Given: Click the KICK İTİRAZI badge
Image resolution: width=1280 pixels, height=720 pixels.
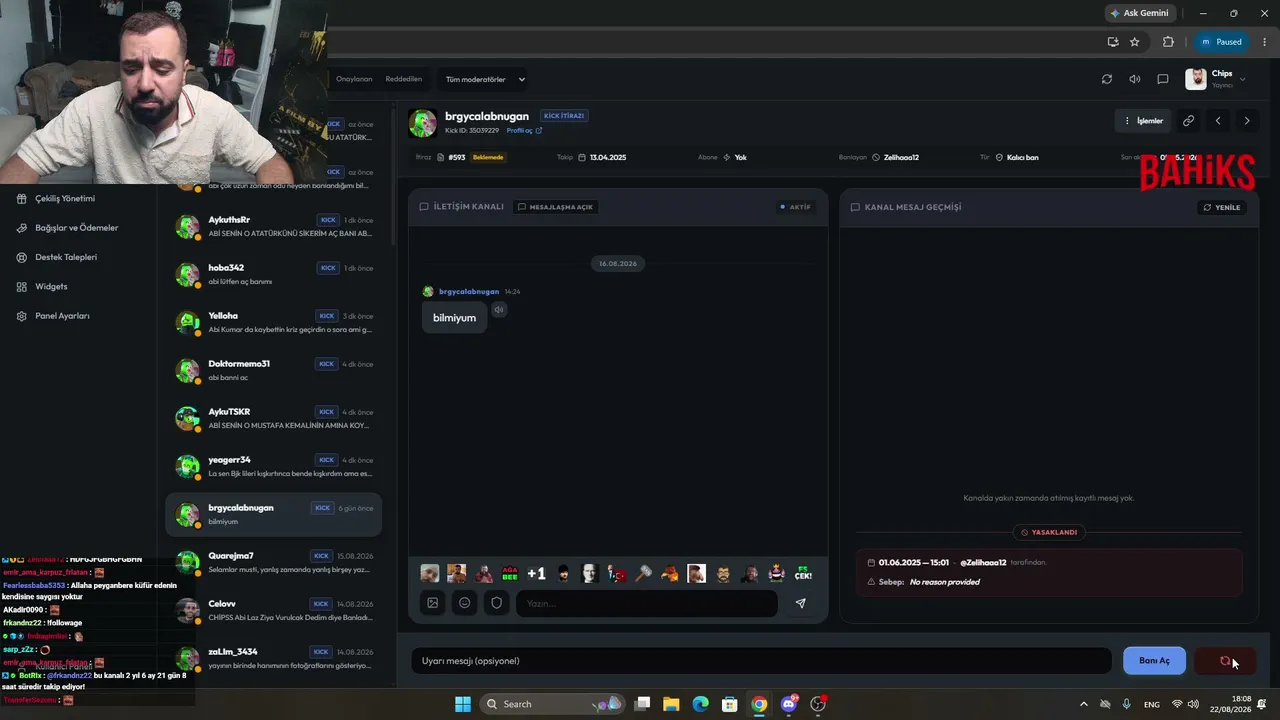Looking at the screenshot, I should point(564,116).
